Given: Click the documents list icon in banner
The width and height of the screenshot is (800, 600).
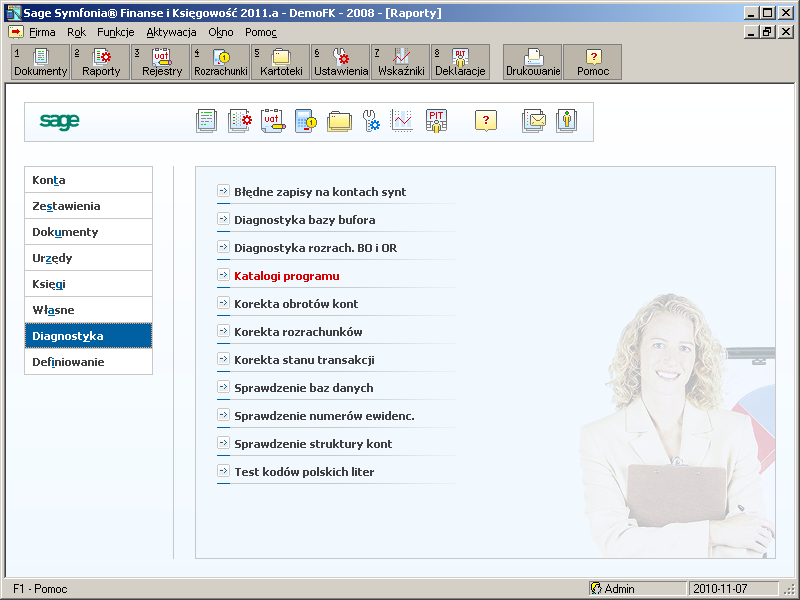Looking at the screenshot, I should 206,121.
